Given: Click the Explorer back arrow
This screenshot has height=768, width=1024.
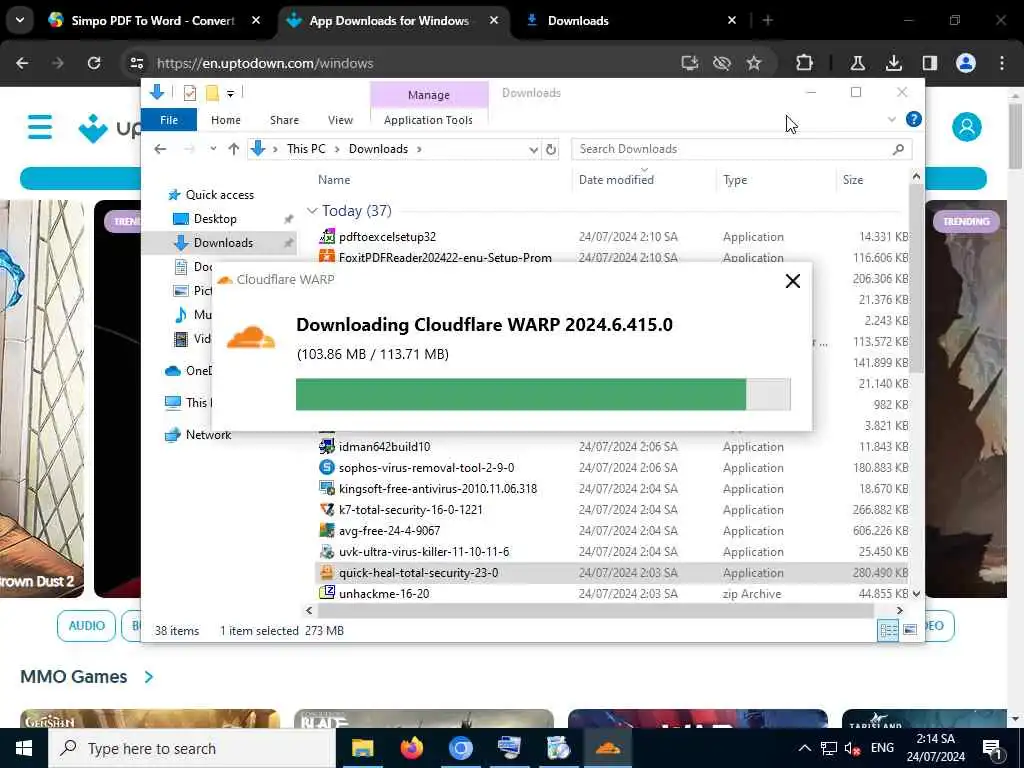Looking at the screenshot, I should click(x=160, y=149).
